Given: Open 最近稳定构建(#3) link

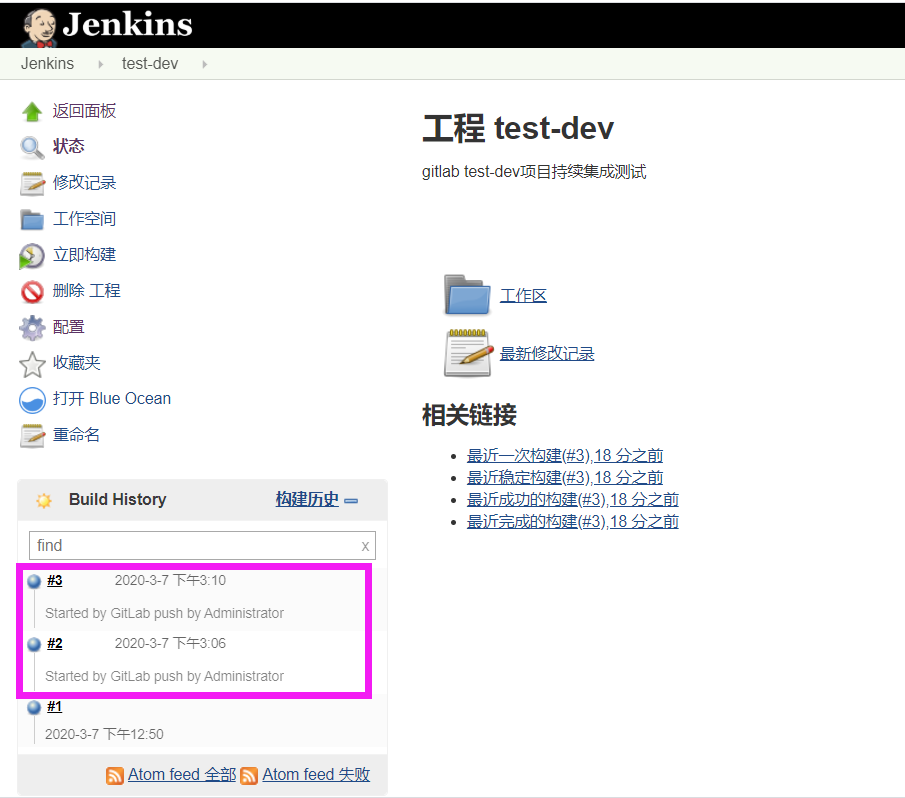Looking at the screenshot, I should pyautogui.click(x=565, y=477).
